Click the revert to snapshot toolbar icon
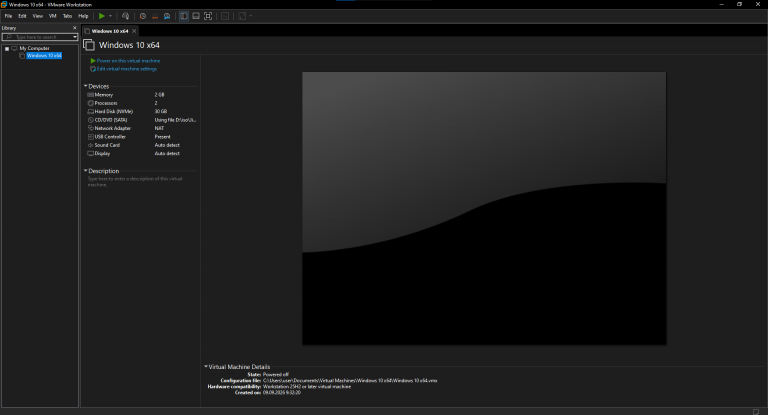This screenshot has width=768, height=415. pos(155,16)
